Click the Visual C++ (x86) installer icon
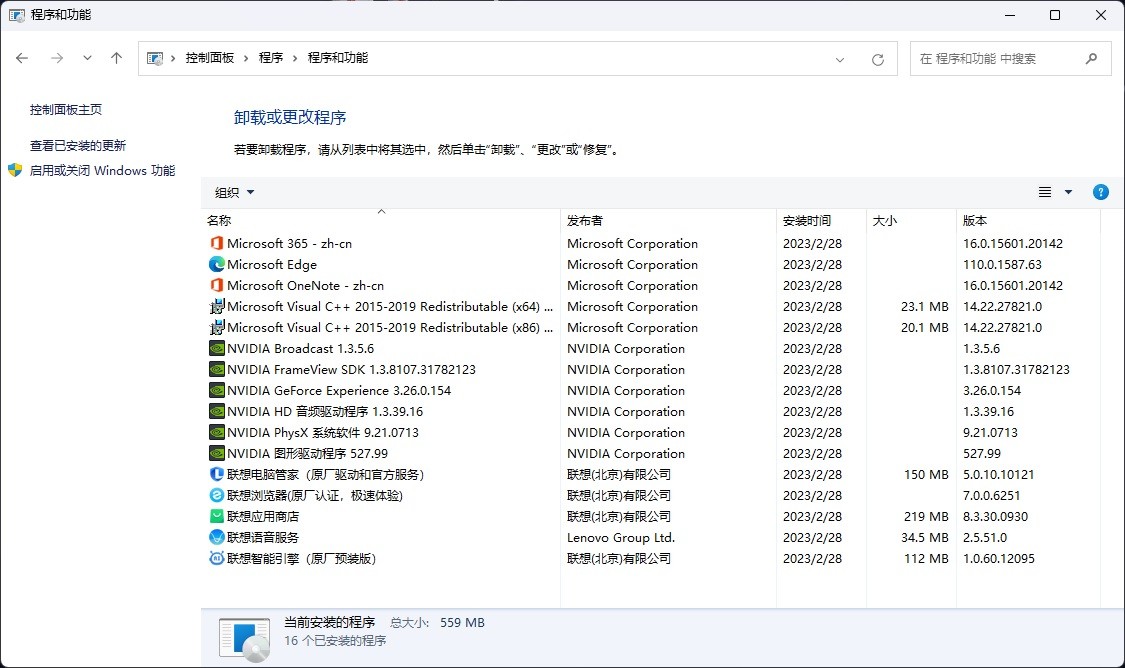The image size is (1125, 668). (x=216, y=327)
